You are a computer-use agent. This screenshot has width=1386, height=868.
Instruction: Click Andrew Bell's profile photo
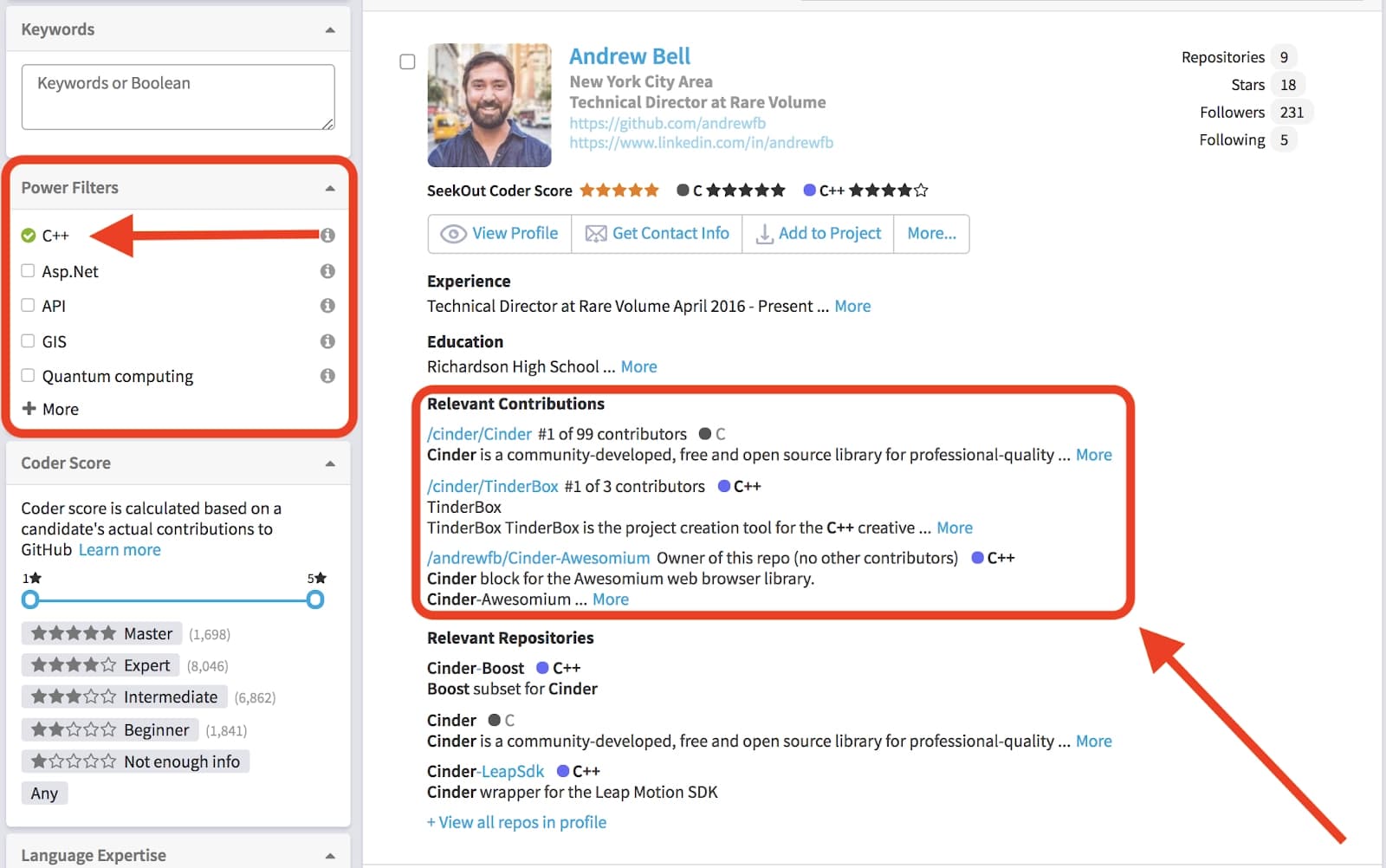[489, 105]
